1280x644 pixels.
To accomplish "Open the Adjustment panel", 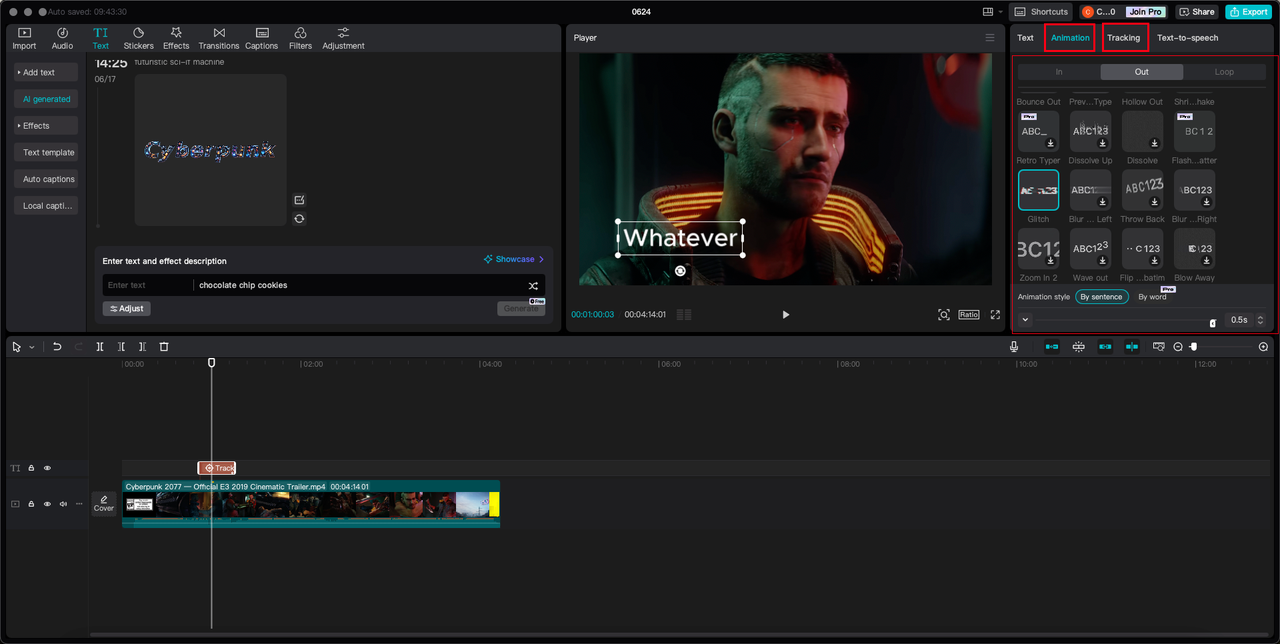I will click(343, 38).
